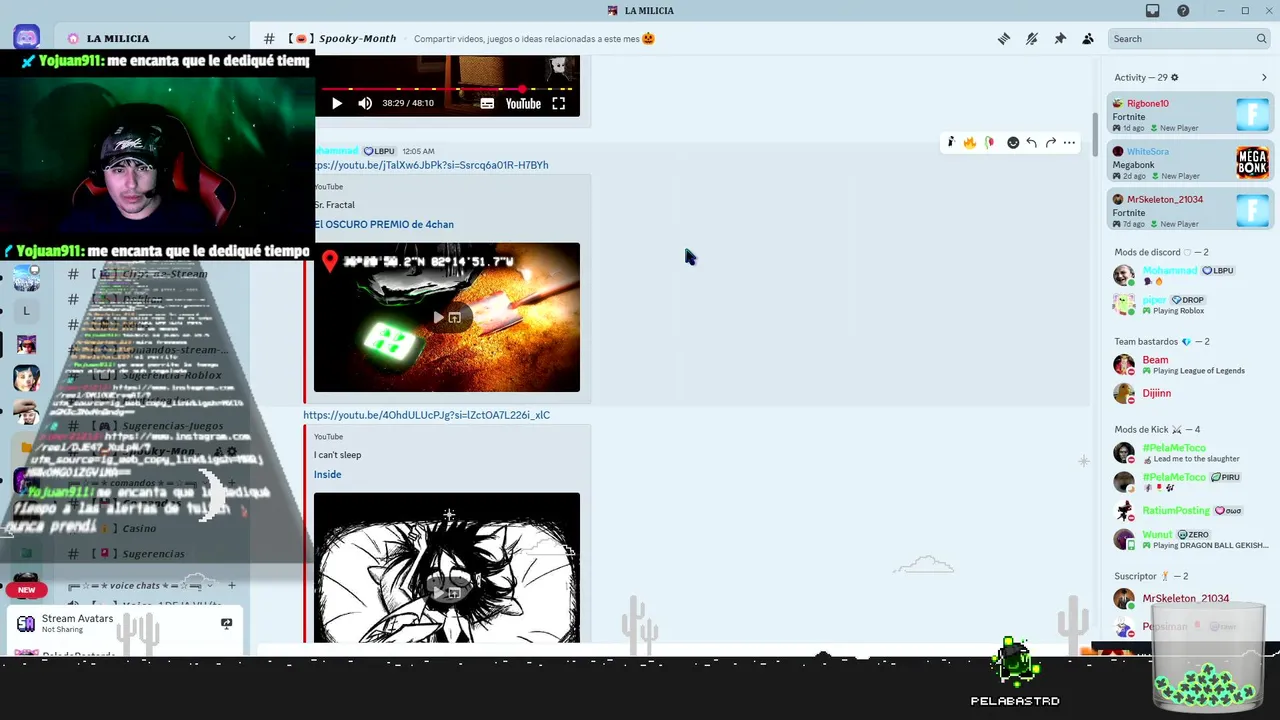The image size is (1280, 720).
Task: Open MrSkeleton_21034 Fortnite activity card
Action: pos(1190,211)
